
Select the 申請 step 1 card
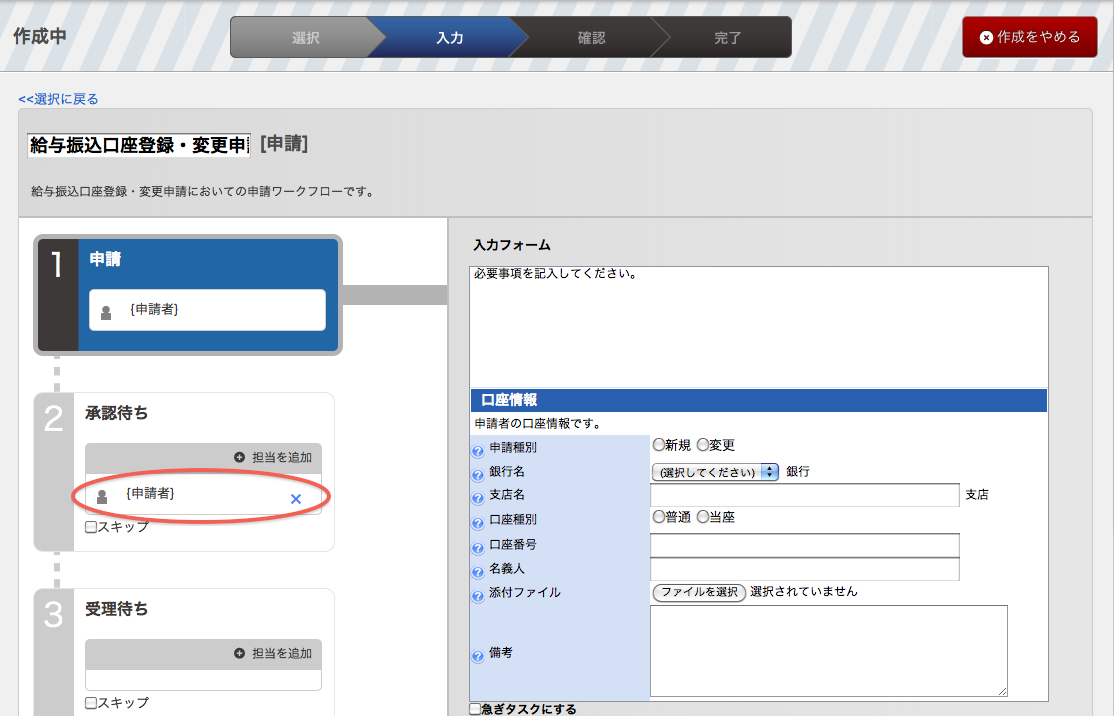pos(188,295)
